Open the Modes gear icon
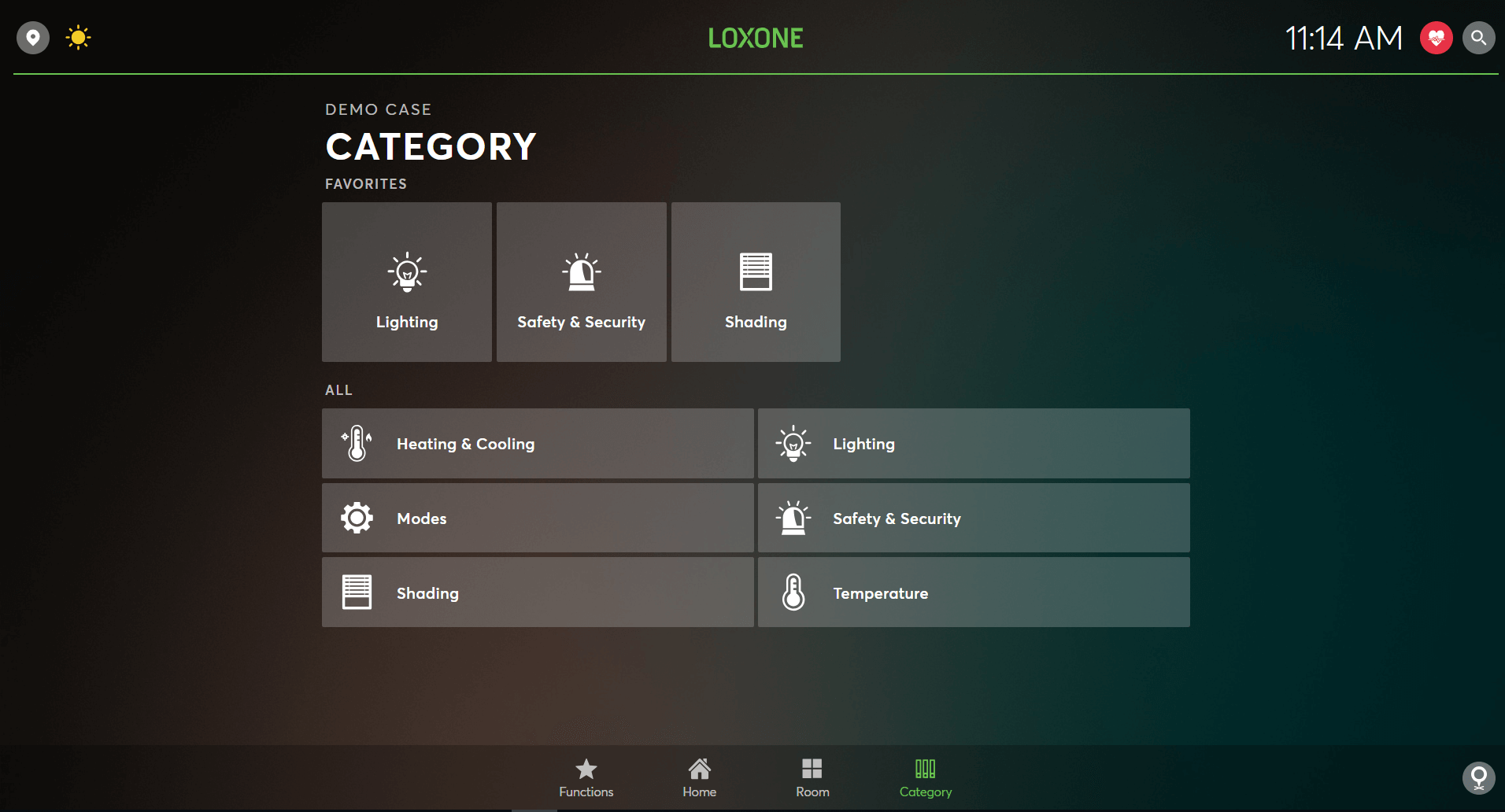This screenshot has width=1505, height=812. pyautogui.click(x=356, y=518)
